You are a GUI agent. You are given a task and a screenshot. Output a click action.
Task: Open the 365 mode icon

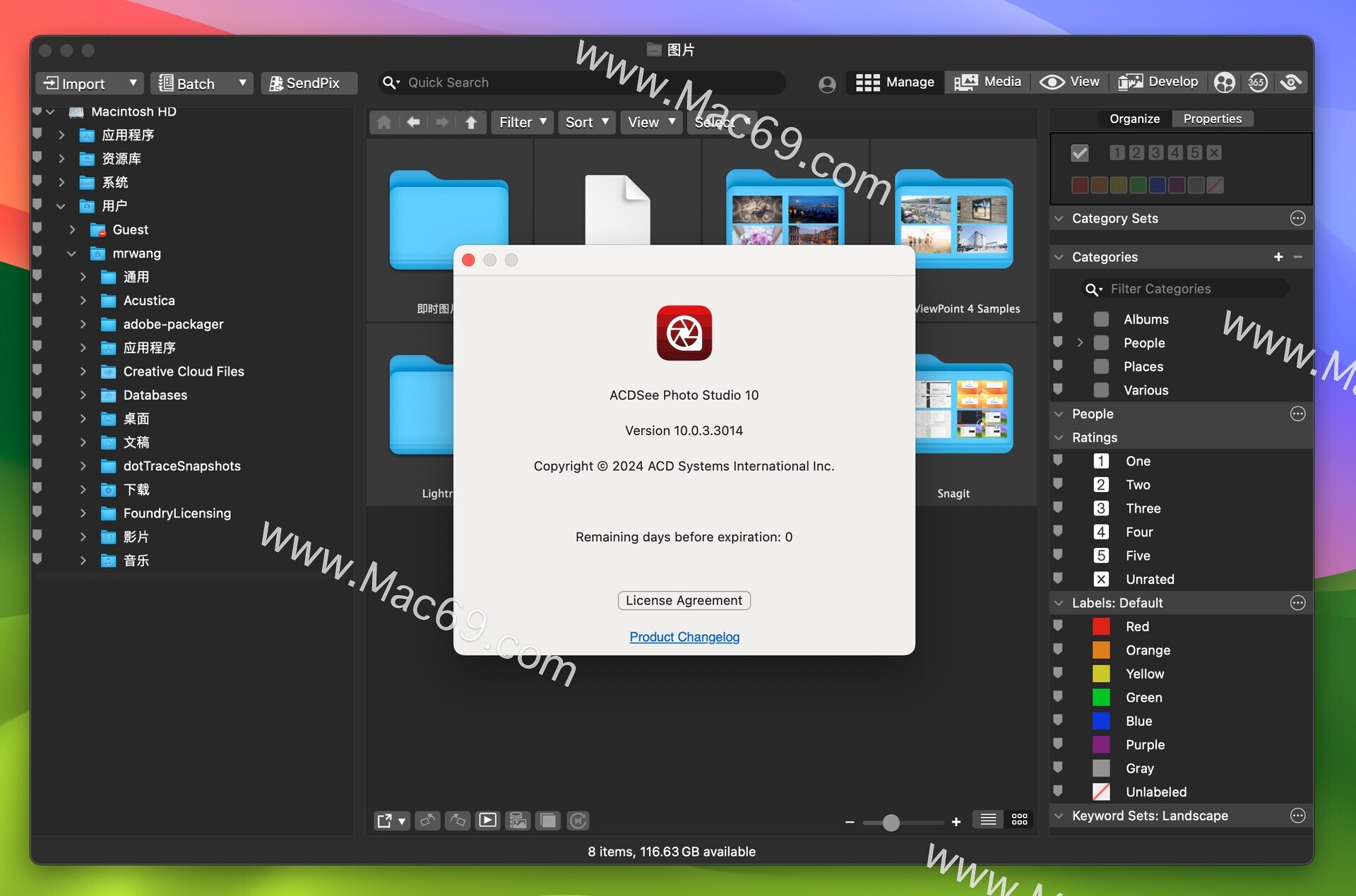[1257, 83]
